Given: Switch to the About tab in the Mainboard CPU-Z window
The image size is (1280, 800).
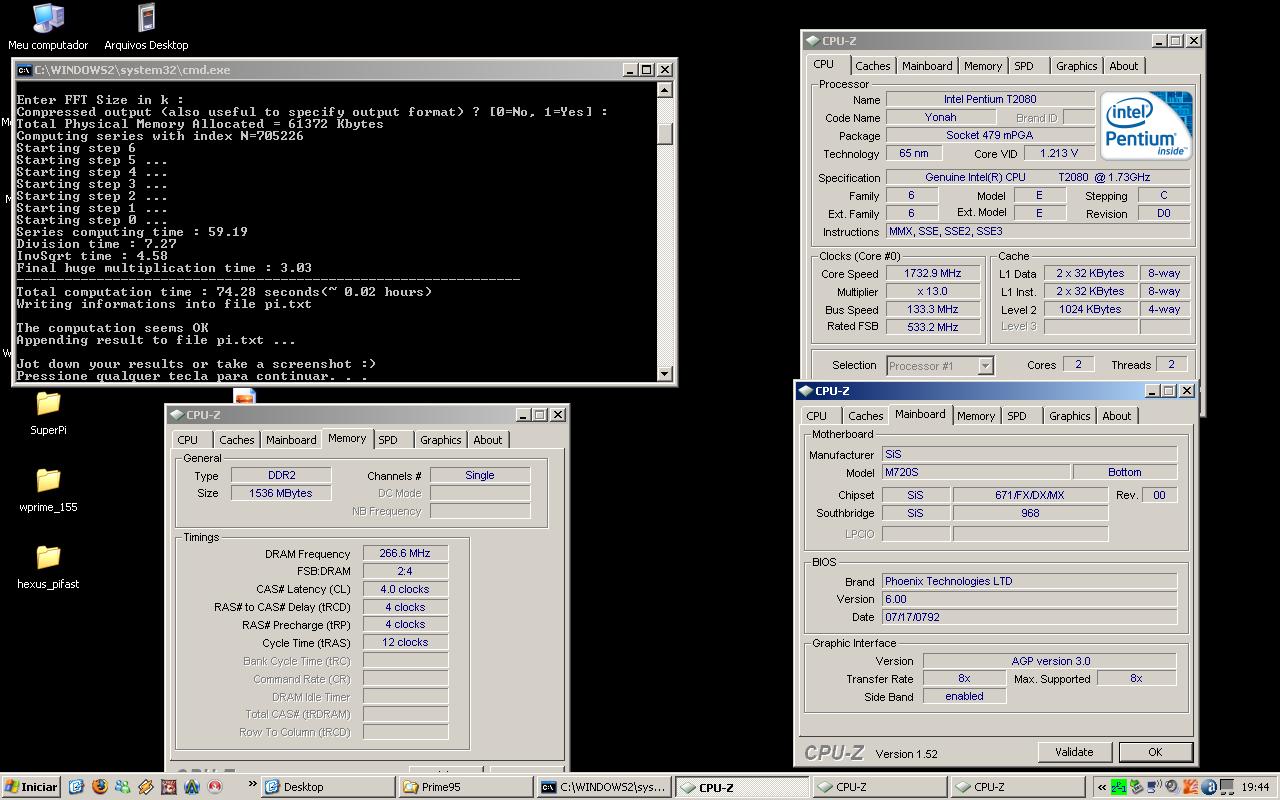Looking at the screenshot, I should 1117,416.
